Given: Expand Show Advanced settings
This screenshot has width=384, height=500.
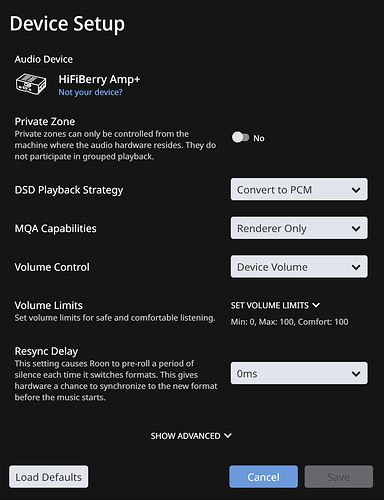Looking at the screenshot, I should tap(191, 436).
